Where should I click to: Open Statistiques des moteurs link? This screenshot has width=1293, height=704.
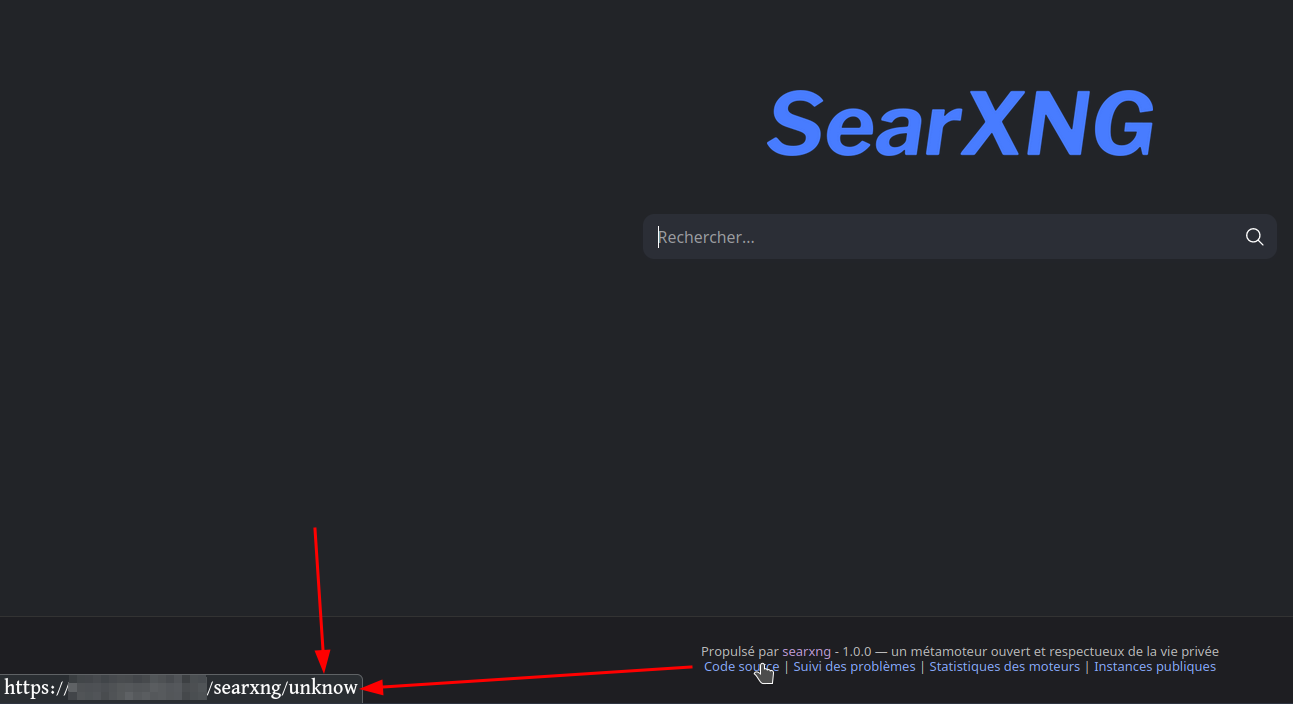1004,667
